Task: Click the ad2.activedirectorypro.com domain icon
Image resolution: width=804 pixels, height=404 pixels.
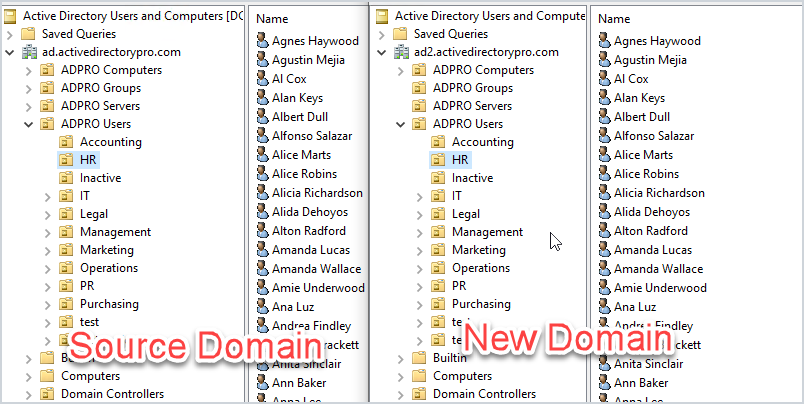Action: [400, 52]
